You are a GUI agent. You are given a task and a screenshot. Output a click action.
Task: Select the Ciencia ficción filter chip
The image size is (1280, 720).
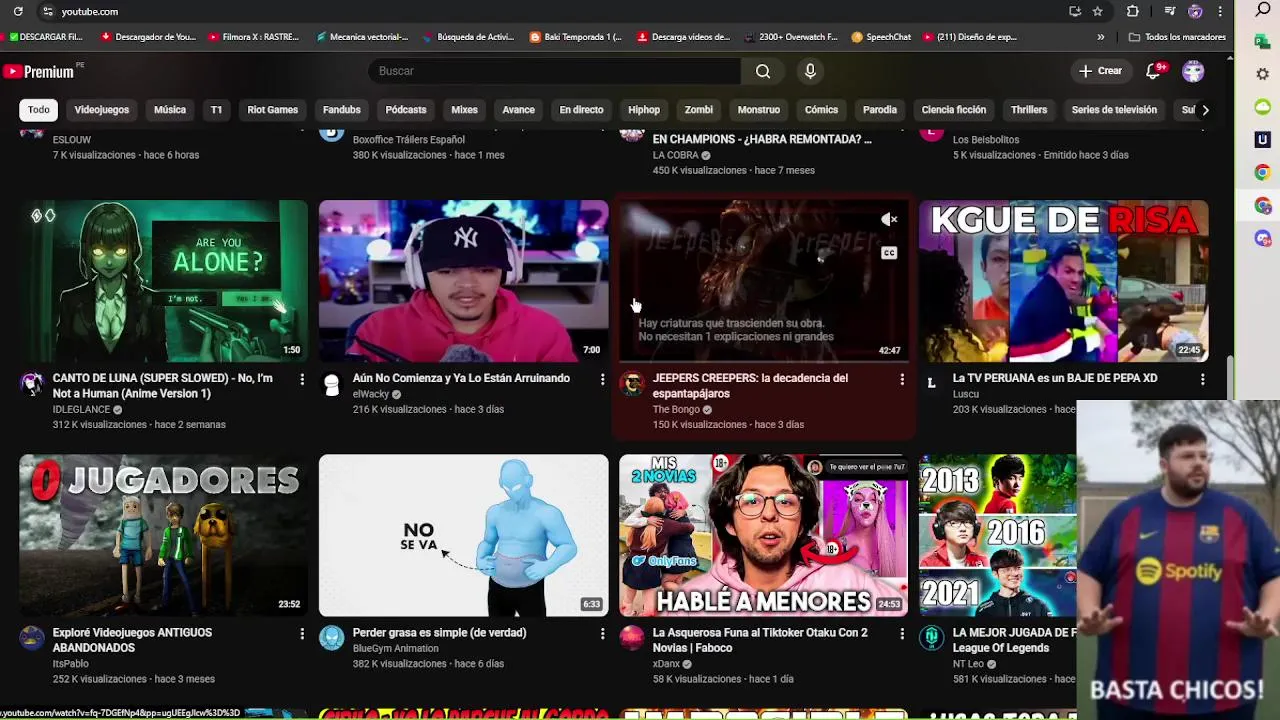tap(954, 110)
